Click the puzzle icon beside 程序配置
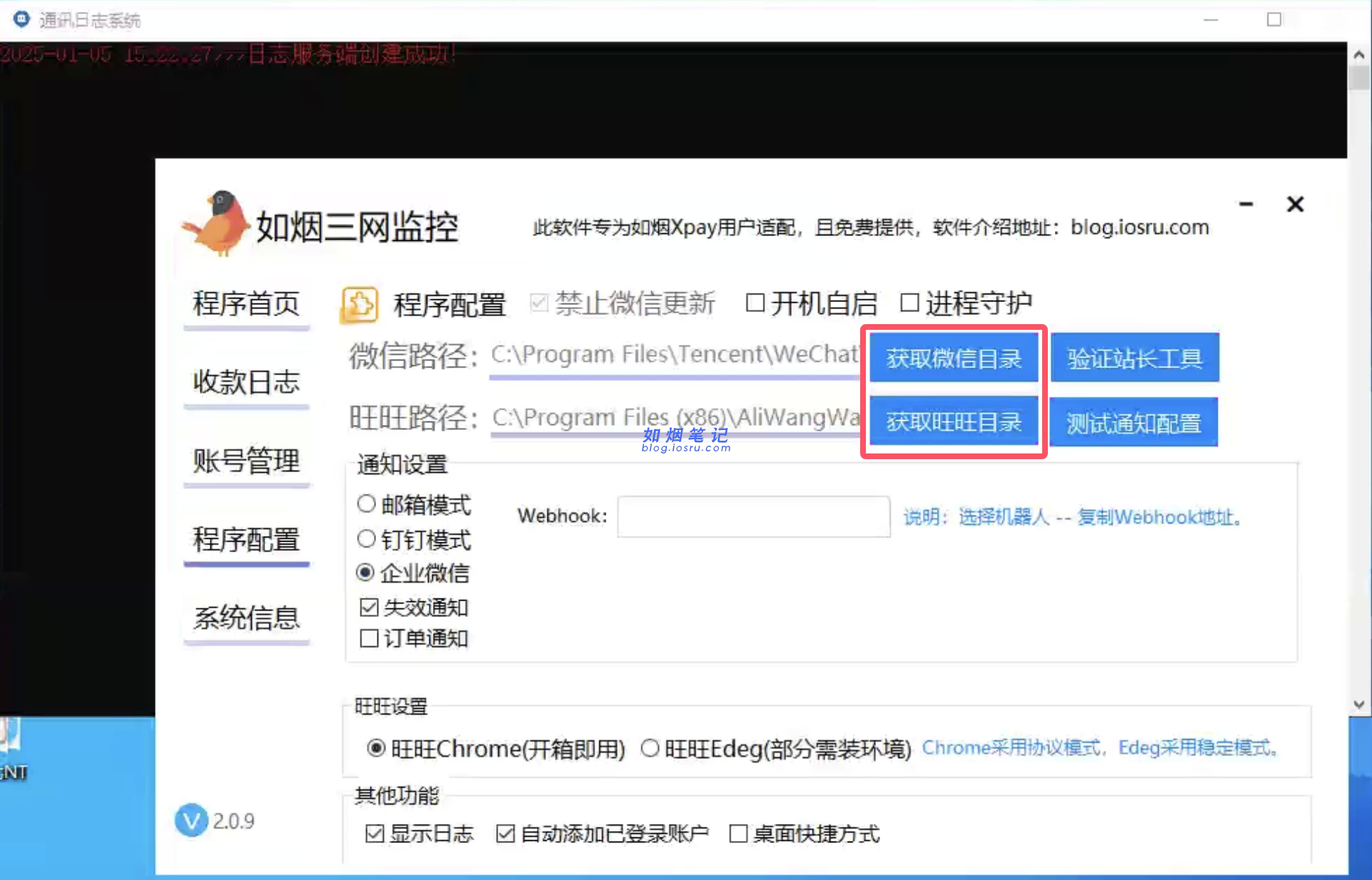This screenshot has height=880, width=1372. pos(360,305)
